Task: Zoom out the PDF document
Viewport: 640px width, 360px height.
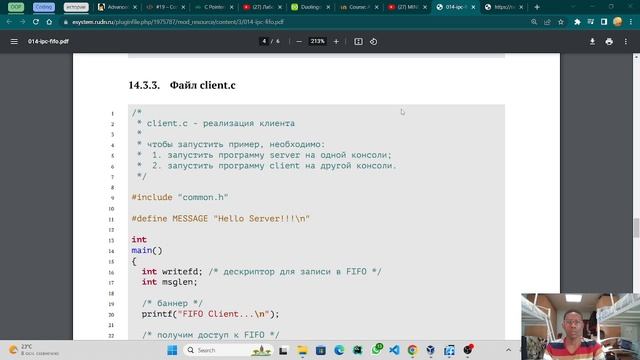Action: pos(299,41)
